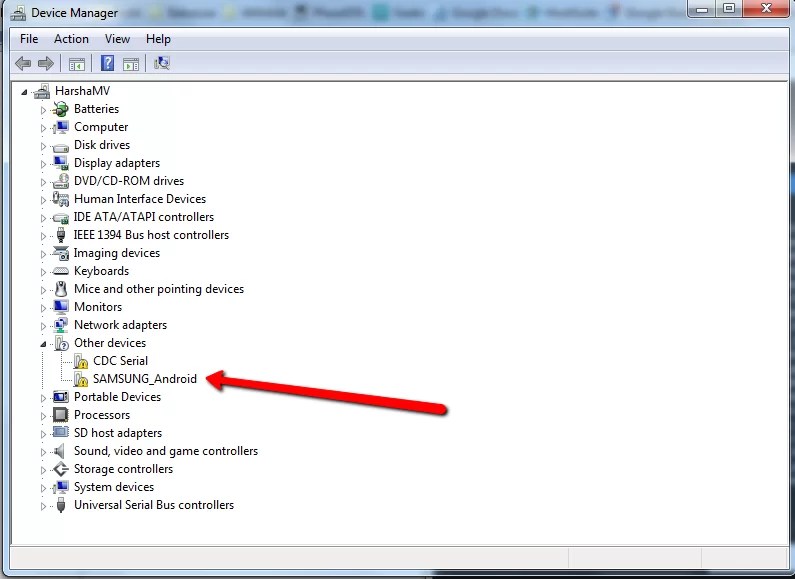Click the Disk drives category icon
The height and width of the screenshot is (579, 795).
click(61, 148)
